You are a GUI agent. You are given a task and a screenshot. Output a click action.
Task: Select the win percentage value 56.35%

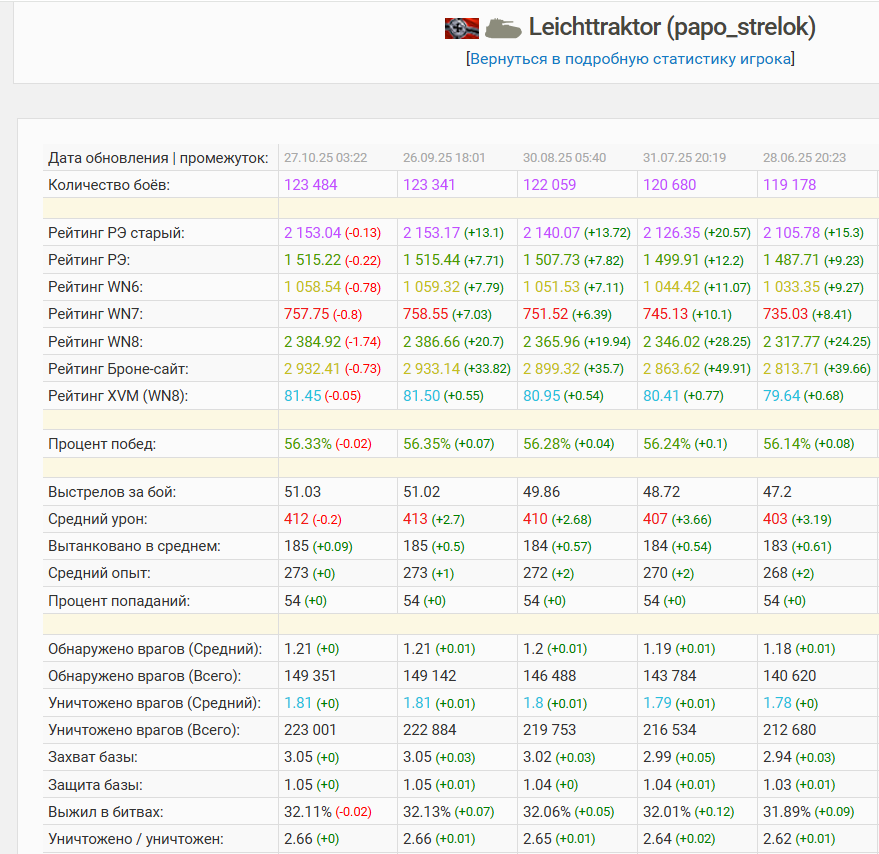[427, 444]
